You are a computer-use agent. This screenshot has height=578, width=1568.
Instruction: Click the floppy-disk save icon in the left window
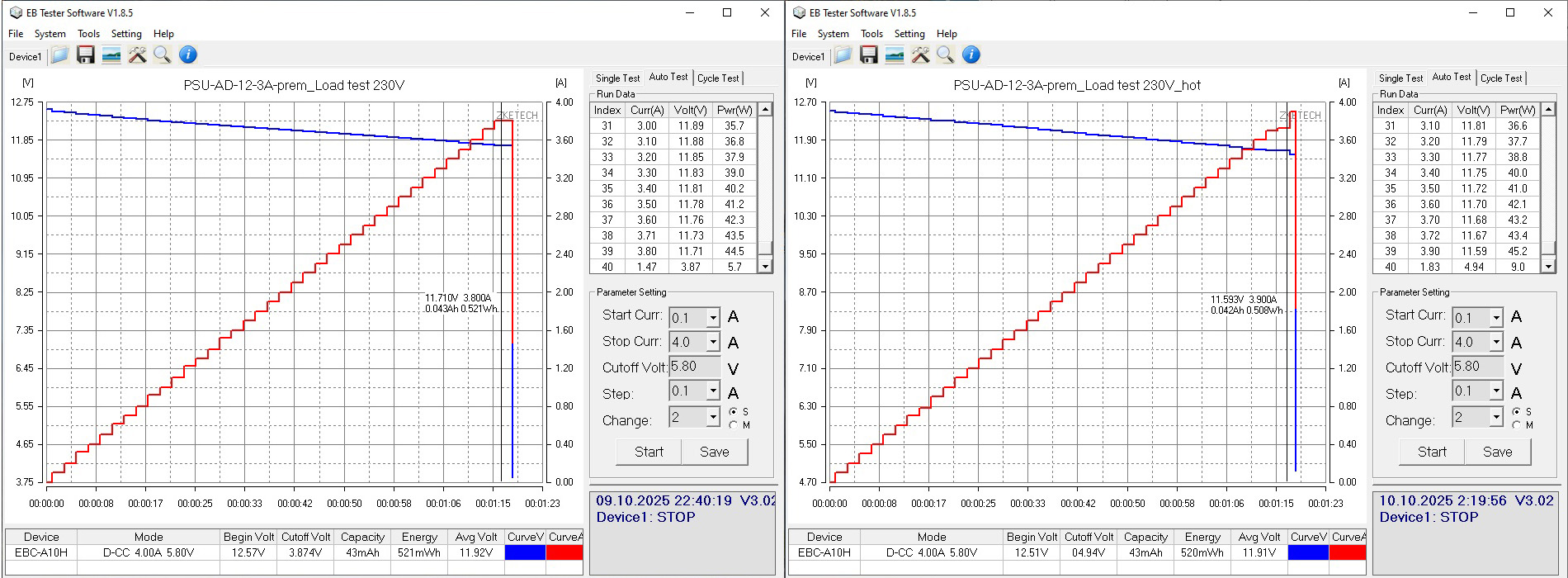(86, 55)
